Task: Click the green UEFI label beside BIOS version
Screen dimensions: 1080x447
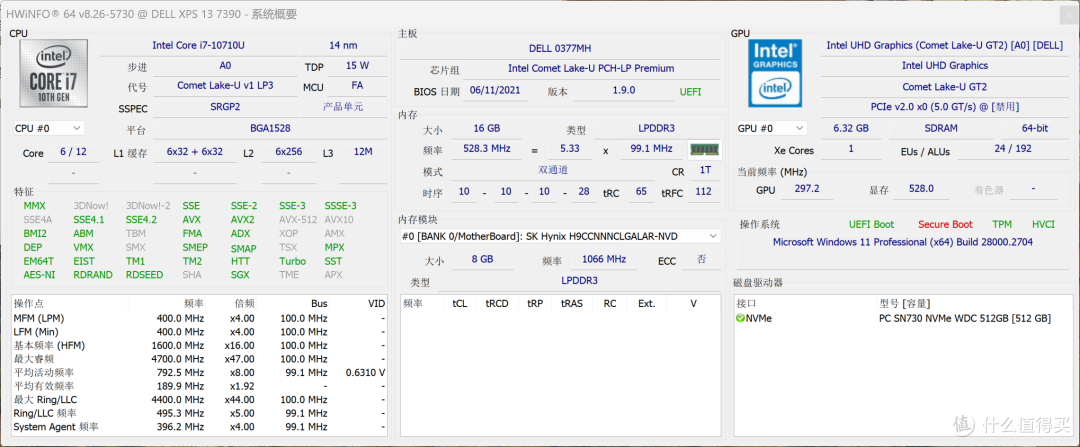Action: tap(690, 91)
